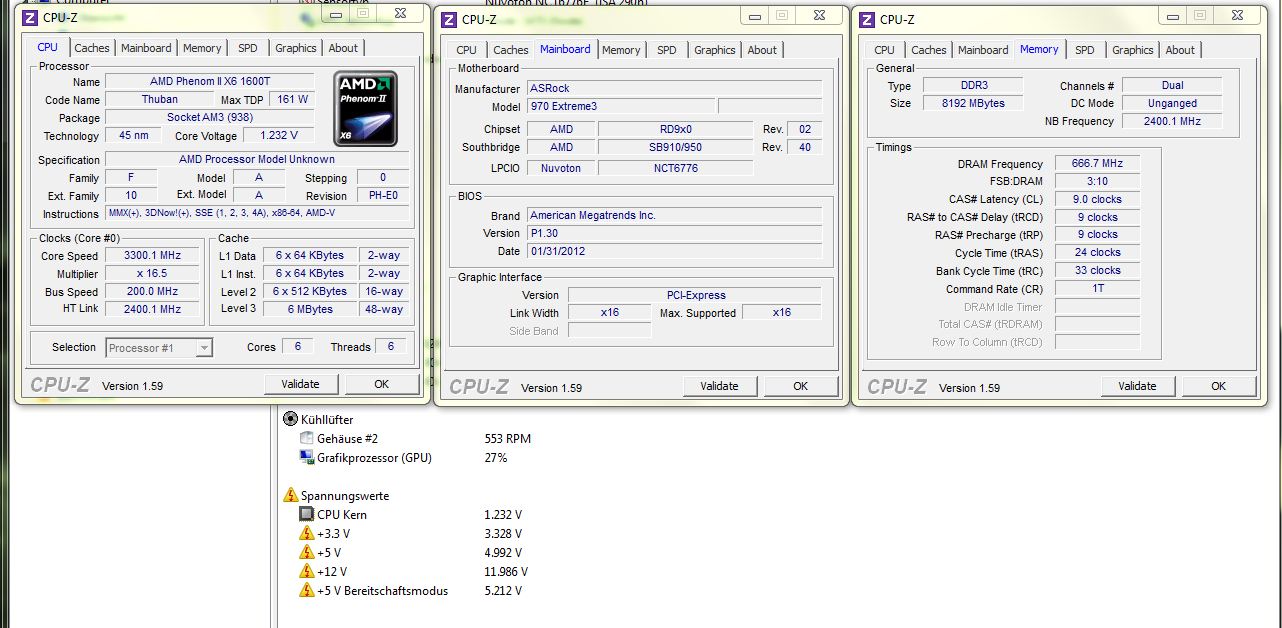Open About tab in the first CPU-Z window

pos(343,48)
